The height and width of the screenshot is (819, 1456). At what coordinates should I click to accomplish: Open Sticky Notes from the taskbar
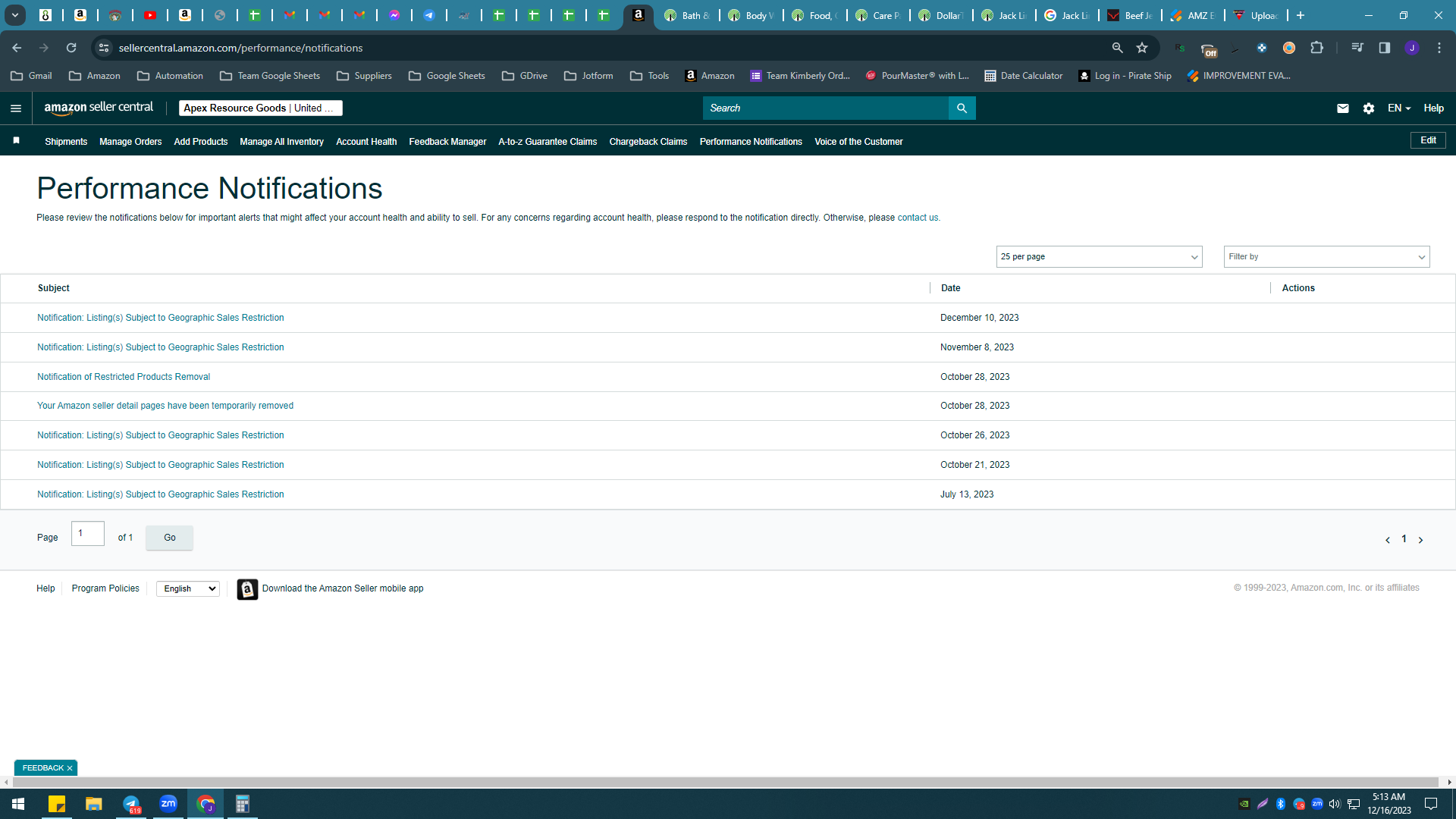57,804
